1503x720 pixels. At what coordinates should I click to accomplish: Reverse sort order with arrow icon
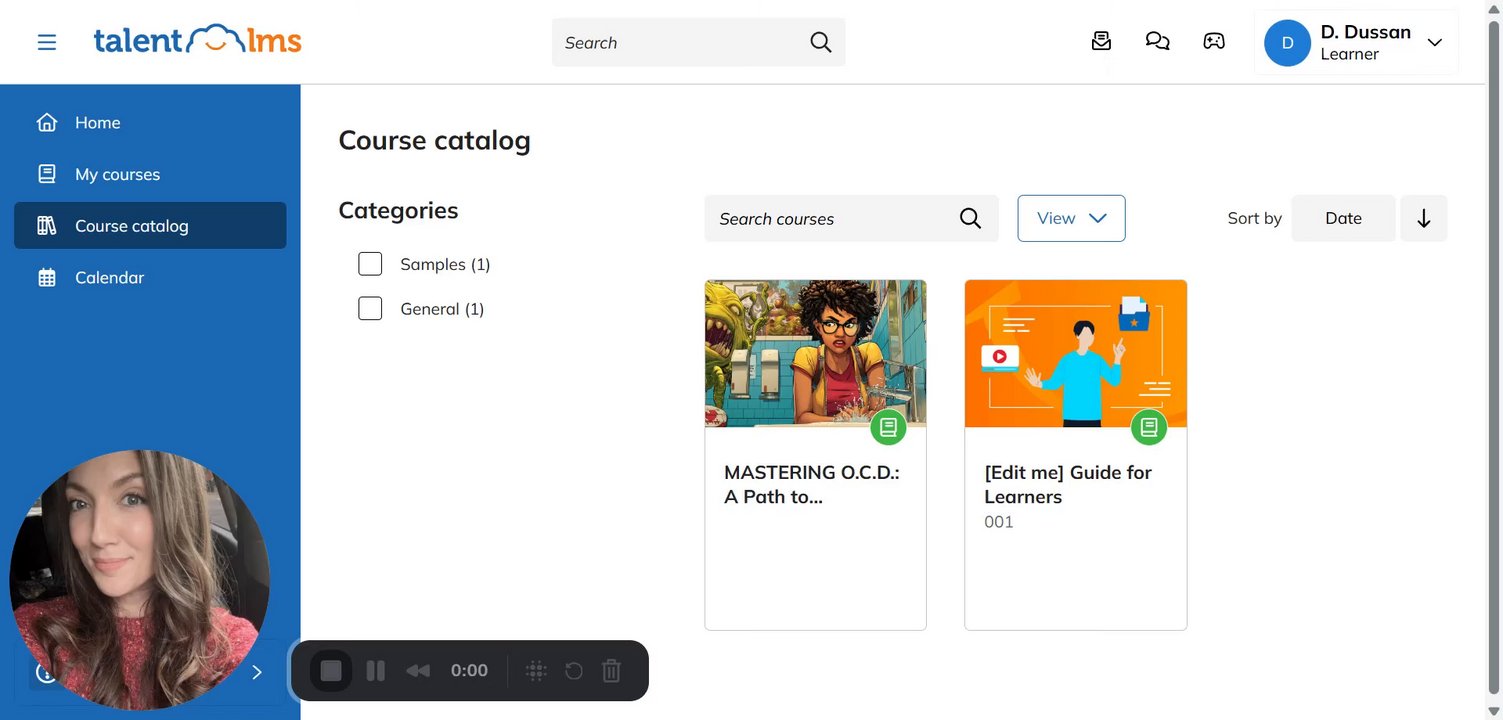1423,218
